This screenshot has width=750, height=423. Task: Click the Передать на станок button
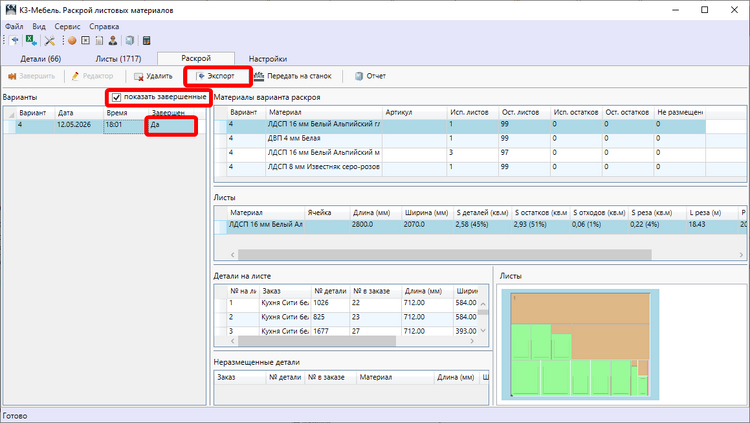click(x=293, y=76)
